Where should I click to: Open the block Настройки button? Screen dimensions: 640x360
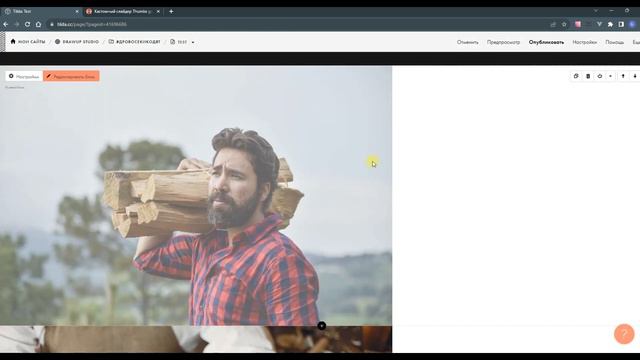tap(24, 76)
